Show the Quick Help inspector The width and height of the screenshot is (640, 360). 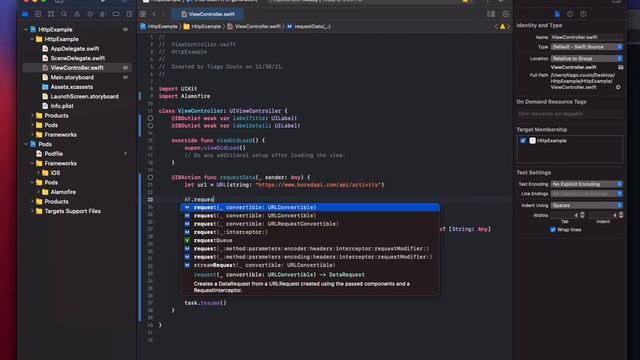coord(583,14)
